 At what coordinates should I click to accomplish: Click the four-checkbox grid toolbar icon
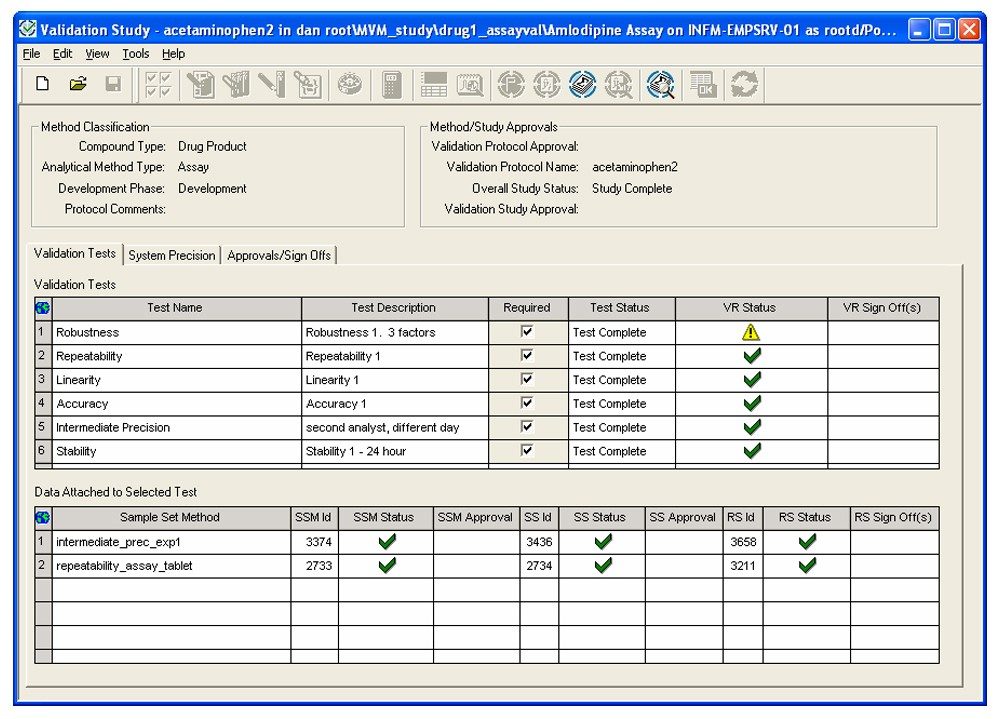click(158, 84)
